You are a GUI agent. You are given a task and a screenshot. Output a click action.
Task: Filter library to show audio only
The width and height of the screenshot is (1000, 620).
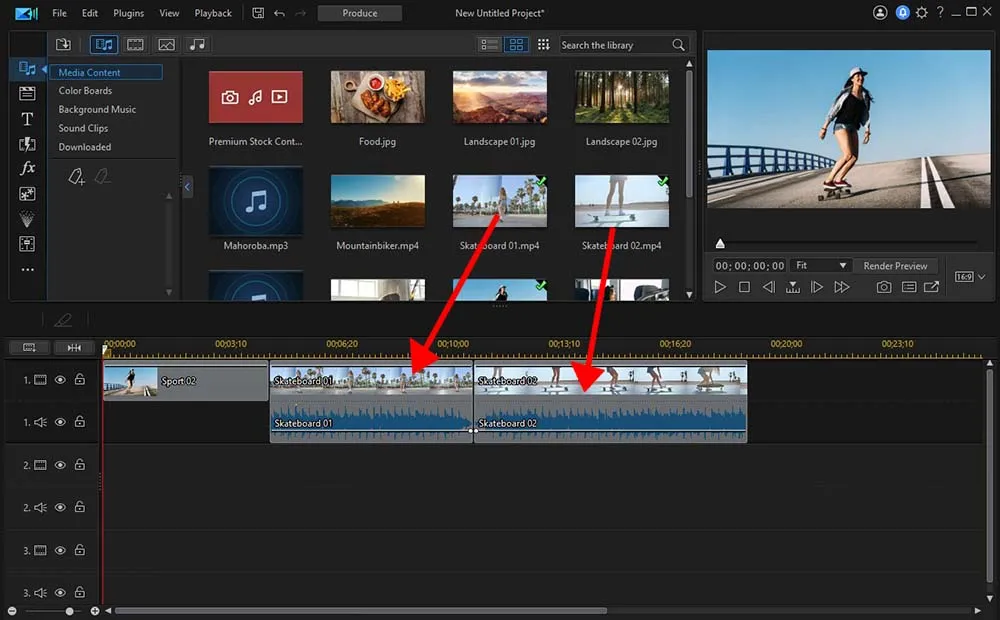point(197,45)
